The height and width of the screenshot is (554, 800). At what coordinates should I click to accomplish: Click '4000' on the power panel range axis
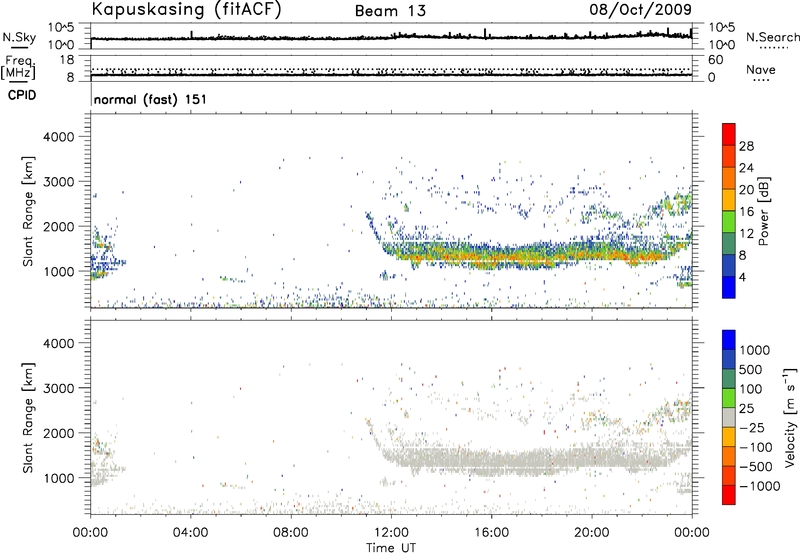tap(59, 137)
